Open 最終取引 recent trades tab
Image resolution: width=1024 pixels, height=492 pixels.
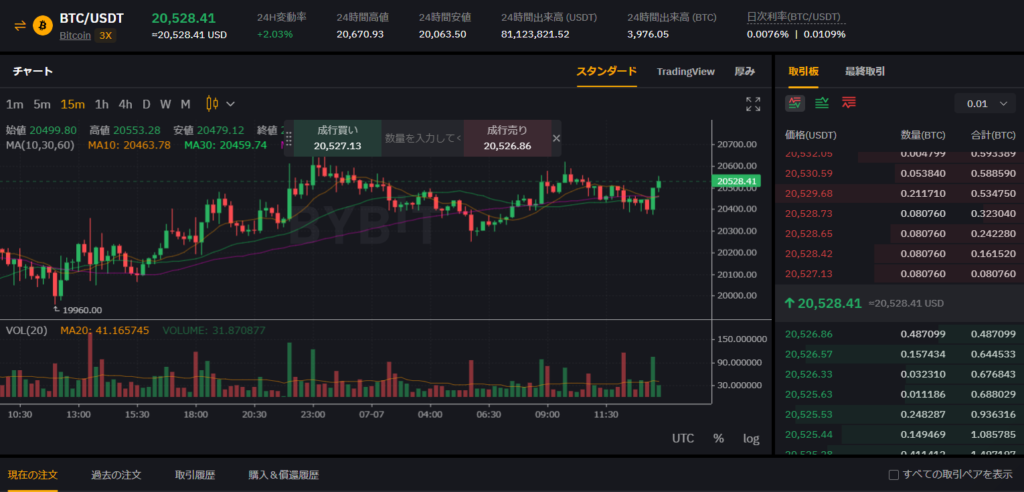pyautogui.click(x=865, y=71)
